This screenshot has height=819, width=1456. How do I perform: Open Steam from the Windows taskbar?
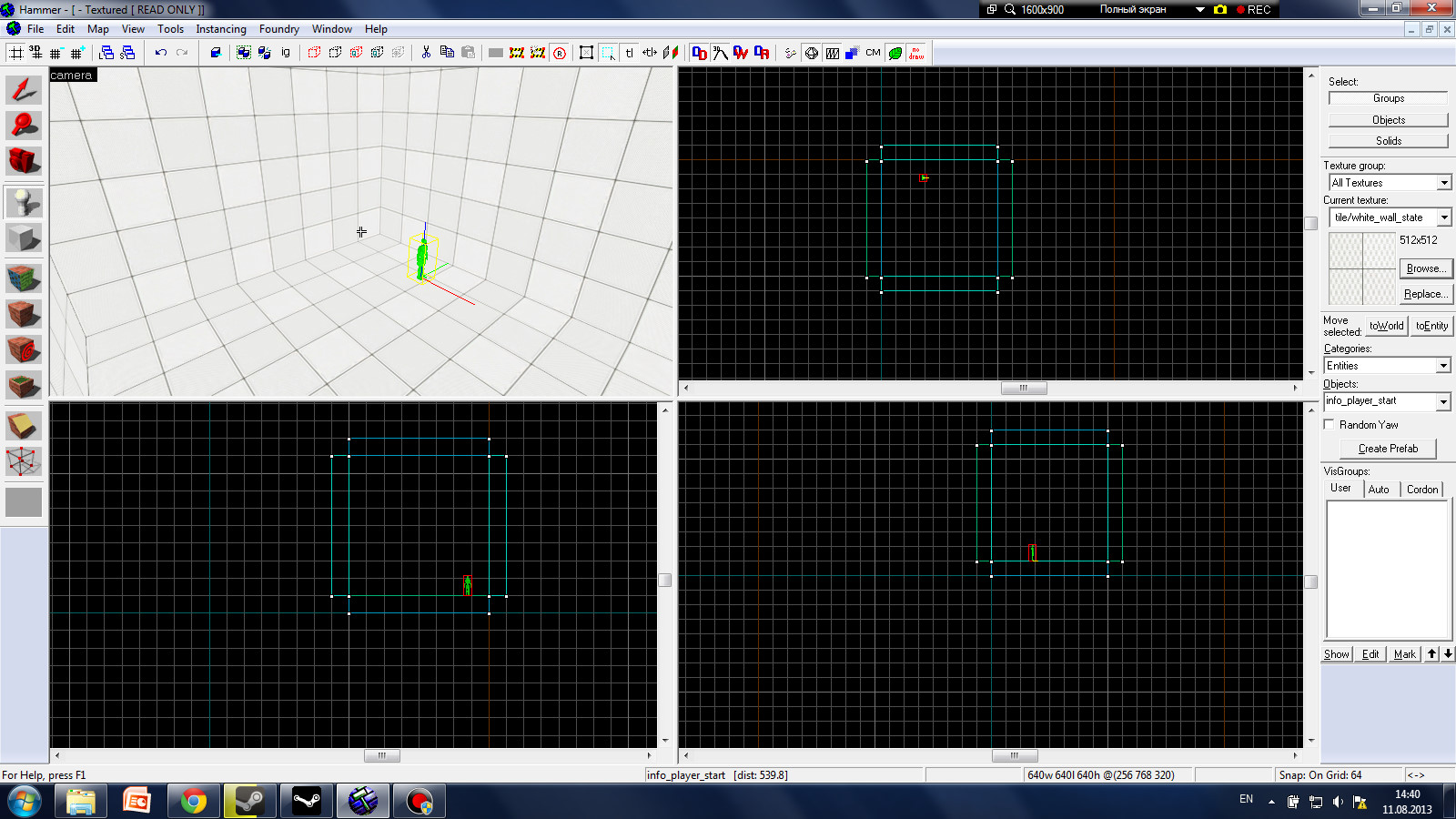point(249,802)
